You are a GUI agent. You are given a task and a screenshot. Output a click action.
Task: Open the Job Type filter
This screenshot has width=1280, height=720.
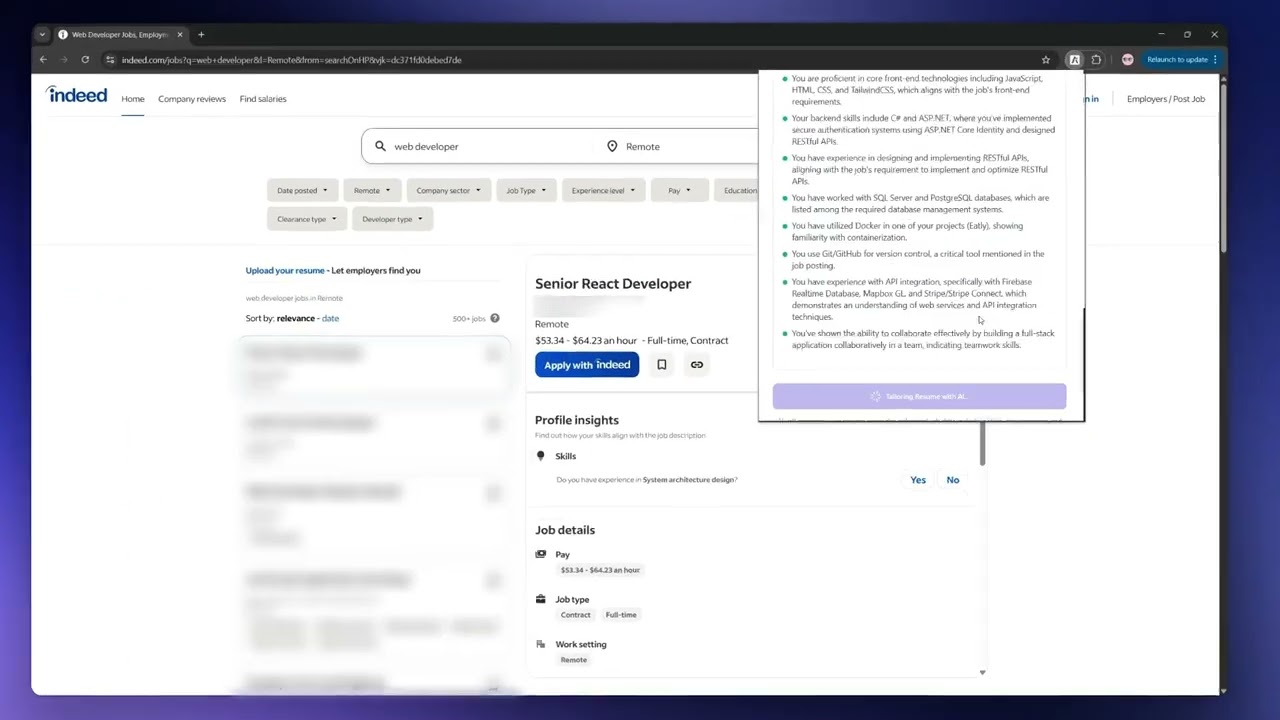pos(526,190)
